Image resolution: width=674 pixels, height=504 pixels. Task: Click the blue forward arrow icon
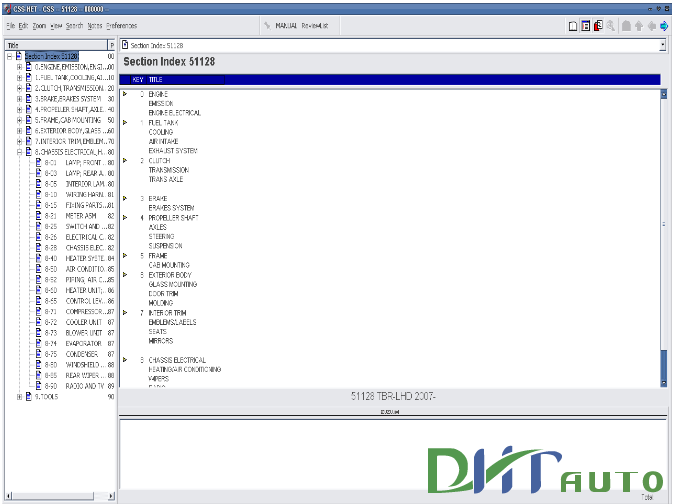tap(664, 26)
